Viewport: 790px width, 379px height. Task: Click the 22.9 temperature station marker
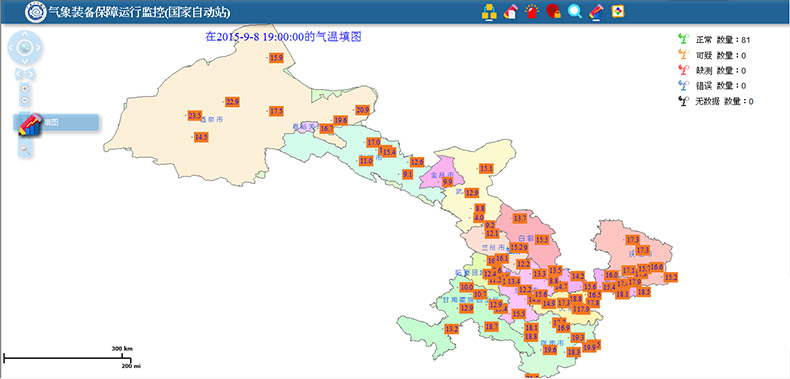(232, 102)
